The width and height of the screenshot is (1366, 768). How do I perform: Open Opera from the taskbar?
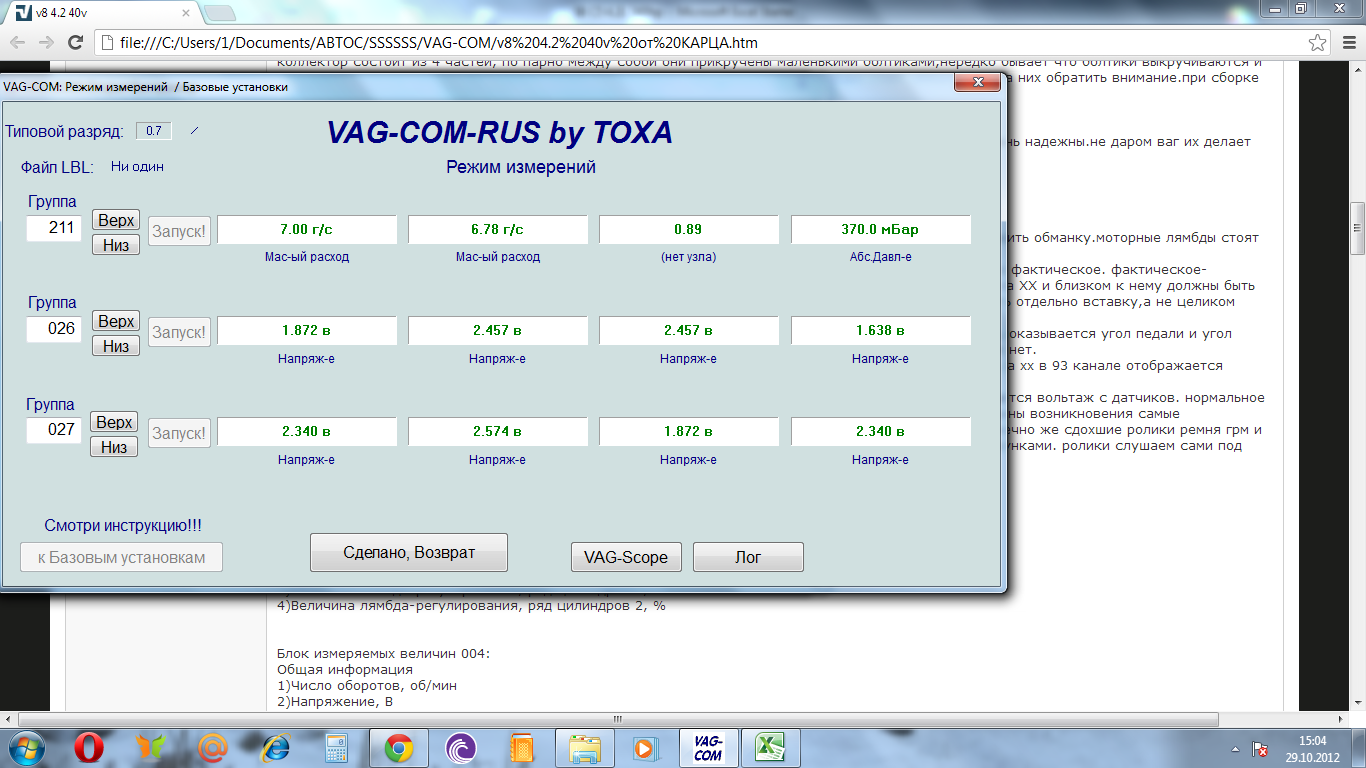89,747
